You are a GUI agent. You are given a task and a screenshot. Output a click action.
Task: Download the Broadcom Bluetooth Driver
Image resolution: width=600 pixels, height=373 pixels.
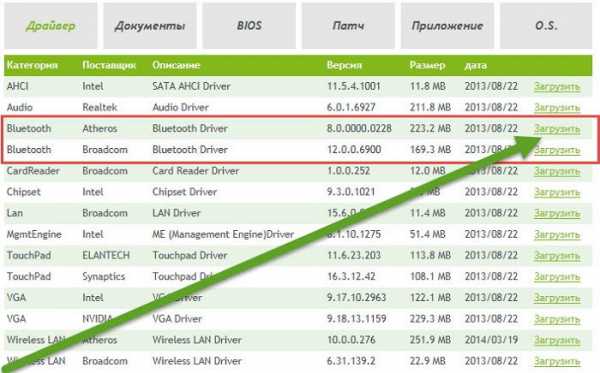(557, 150)
